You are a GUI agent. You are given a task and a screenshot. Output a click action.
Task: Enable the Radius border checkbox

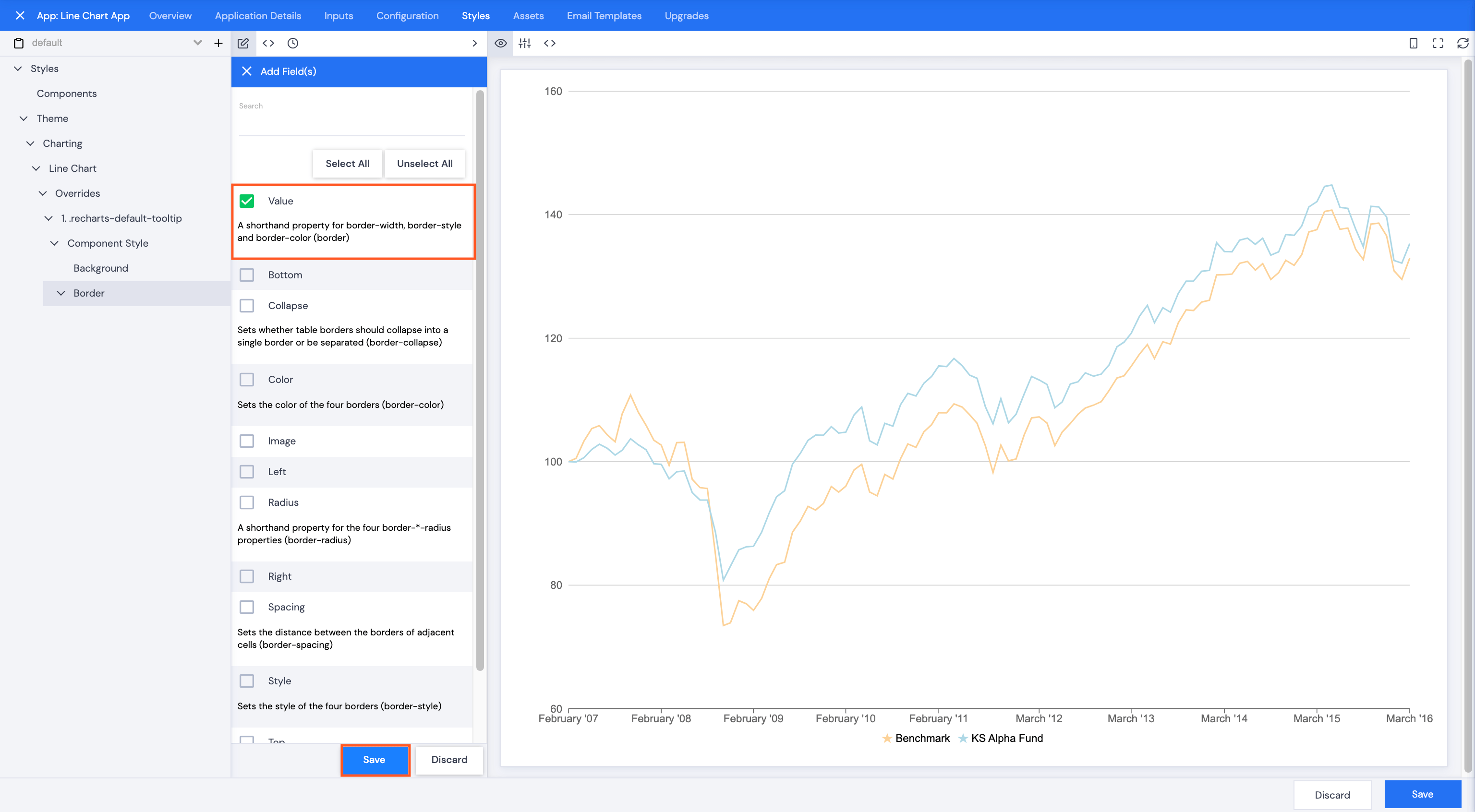pos(247,502)
